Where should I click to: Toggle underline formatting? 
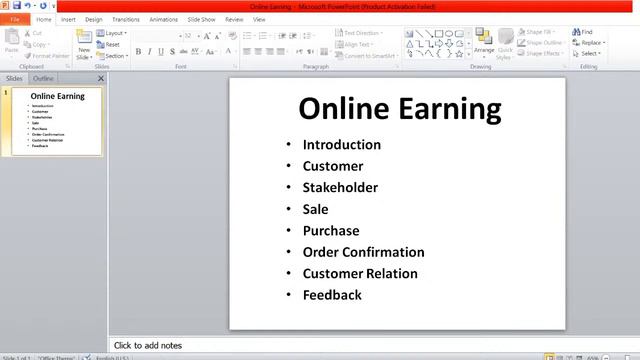161,51
